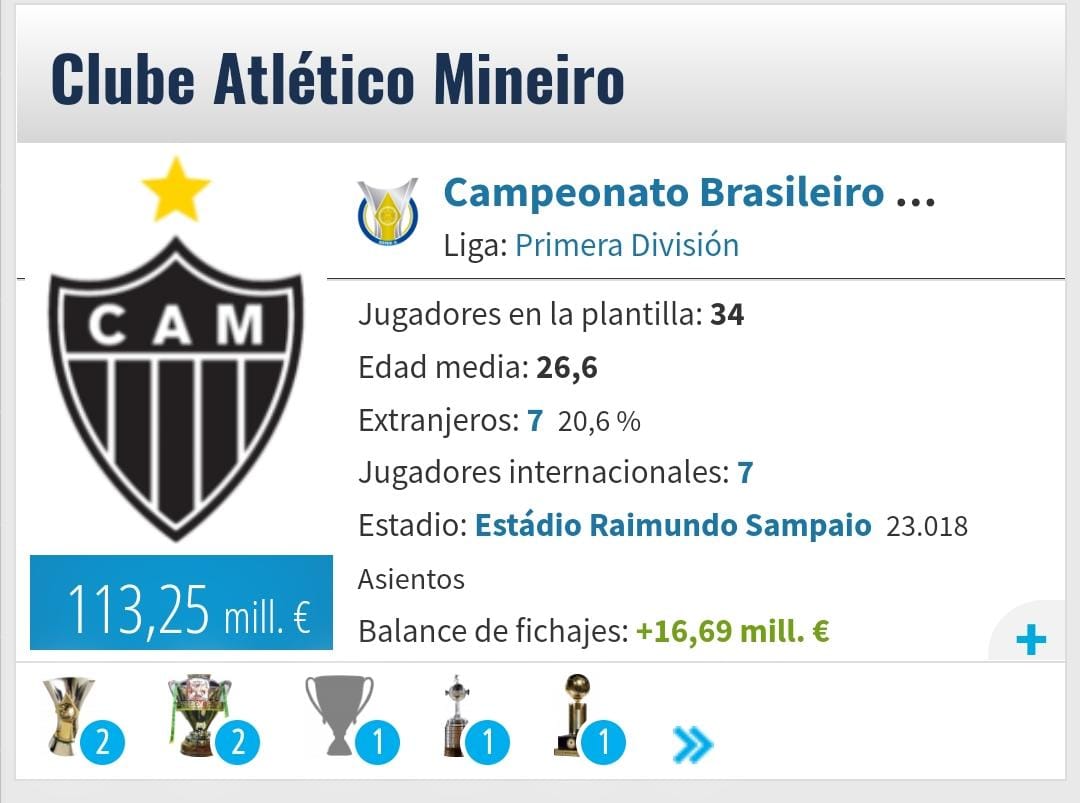Image resolution: width=1080 pixels, height=803 pixels.
Task: Click the Clube Atlético Mineiro title
Action: pyautogui.click(x=338, y=80)
